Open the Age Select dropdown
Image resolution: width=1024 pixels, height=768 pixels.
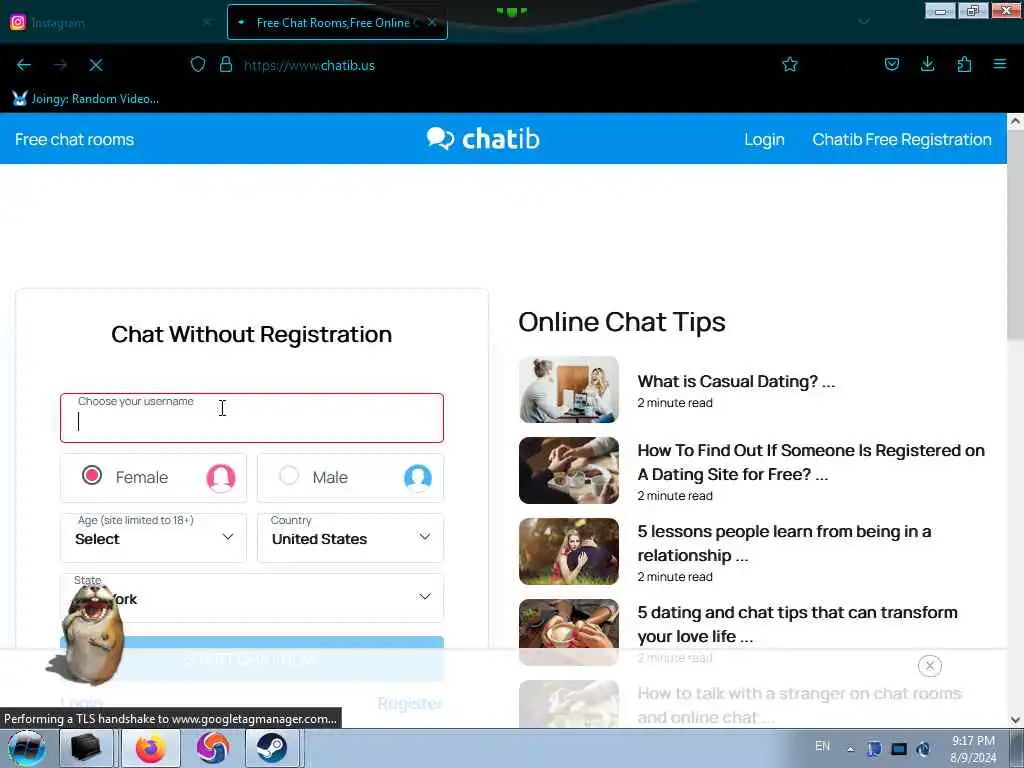pyautogui.click(x=153, y=537)
